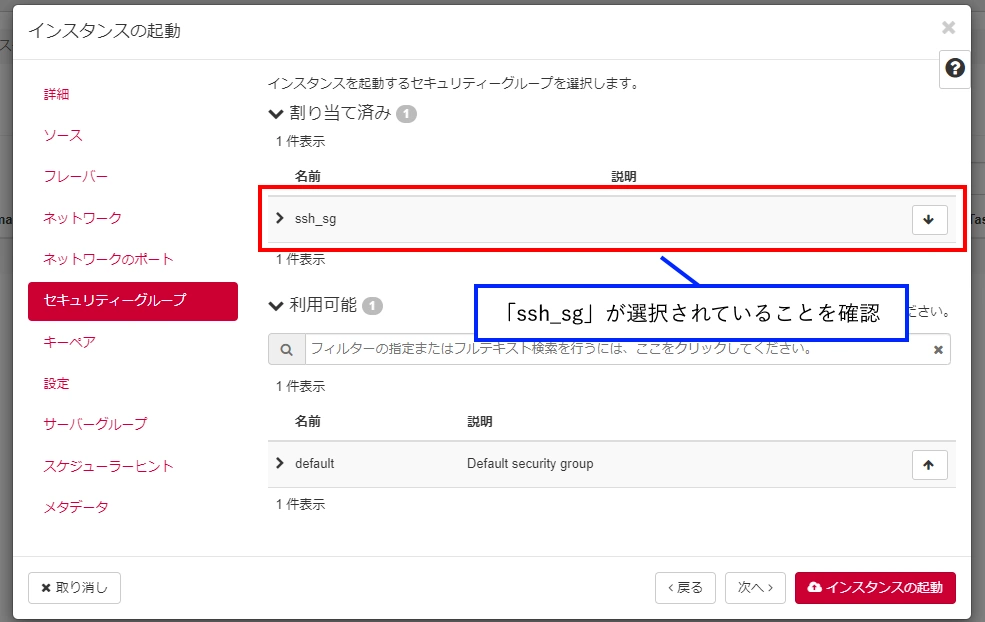985x622 pixels.
Task: Focus the security group filter text field
Action: point(615,349)
